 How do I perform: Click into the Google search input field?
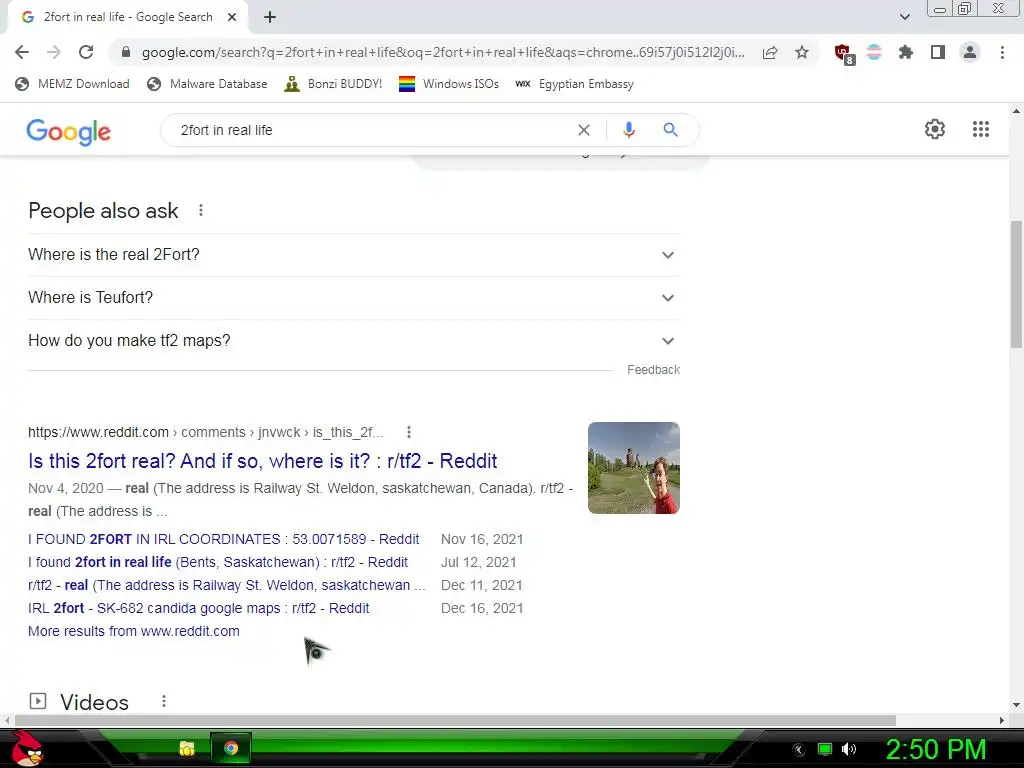[372, 130]
